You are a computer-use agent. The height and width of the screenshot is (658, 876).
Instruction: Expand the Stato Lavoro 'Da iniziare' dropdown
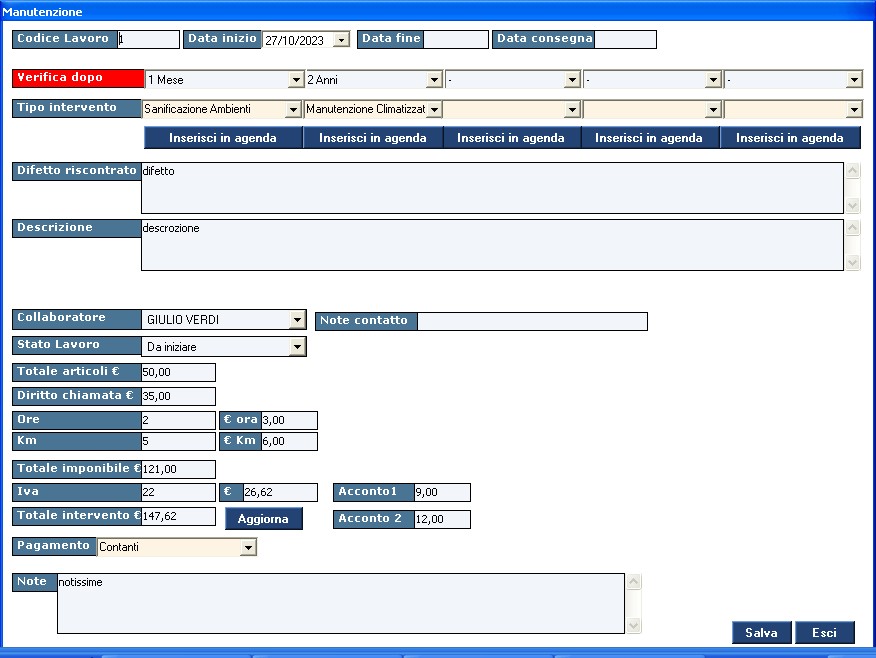297,347
